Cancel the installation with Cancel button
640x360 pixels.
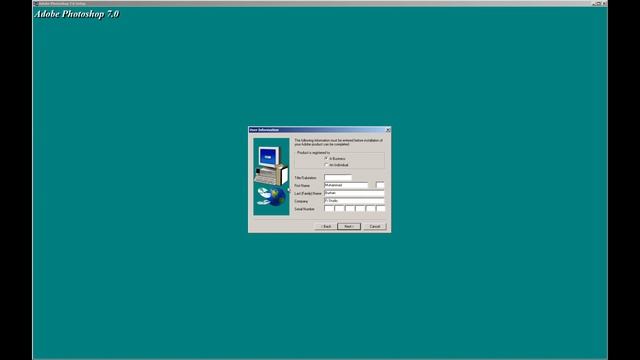[x=375, y=226]
